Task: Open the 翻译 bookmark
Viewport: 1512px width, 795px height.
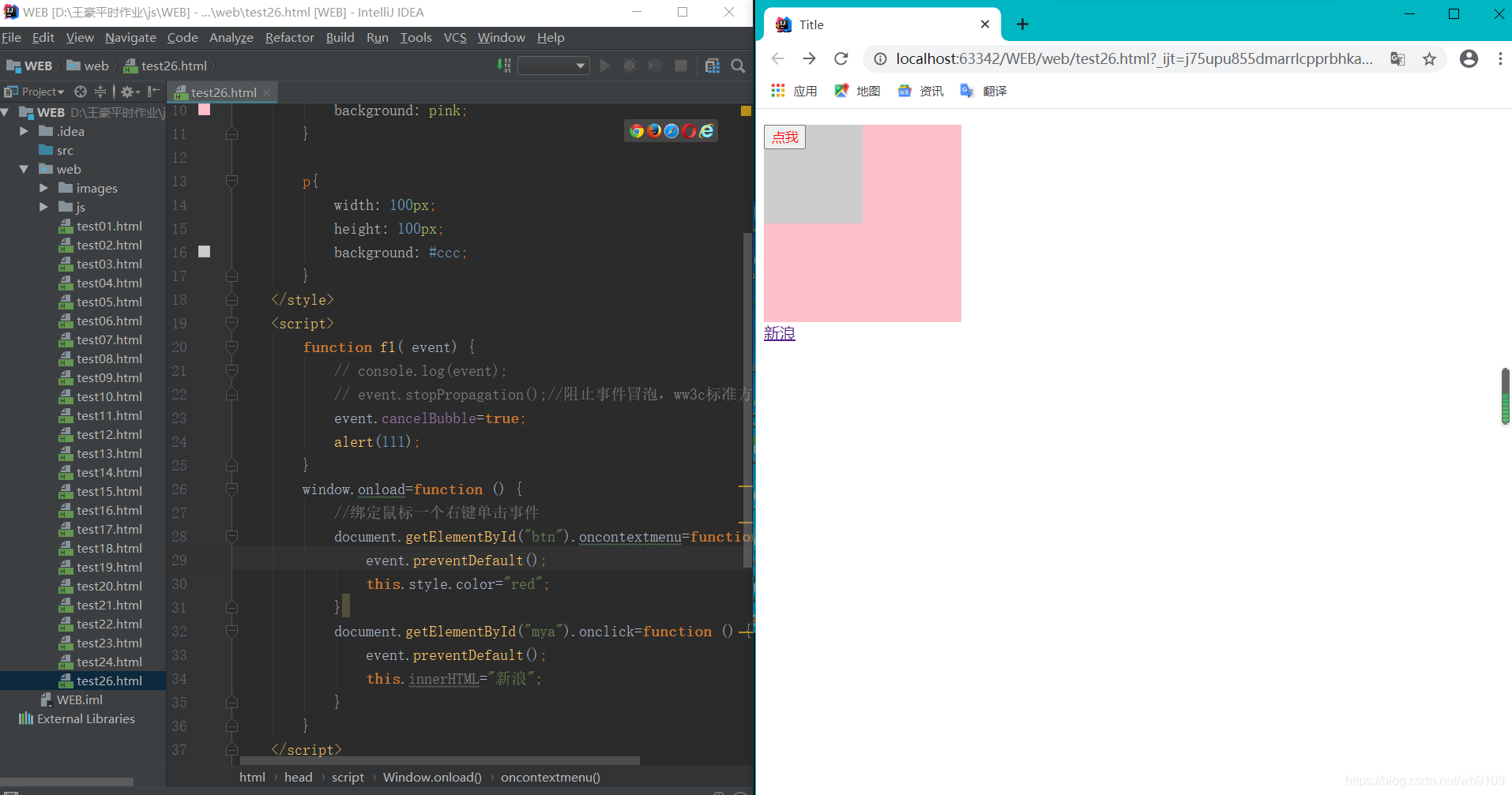Action: click(984, 91)
